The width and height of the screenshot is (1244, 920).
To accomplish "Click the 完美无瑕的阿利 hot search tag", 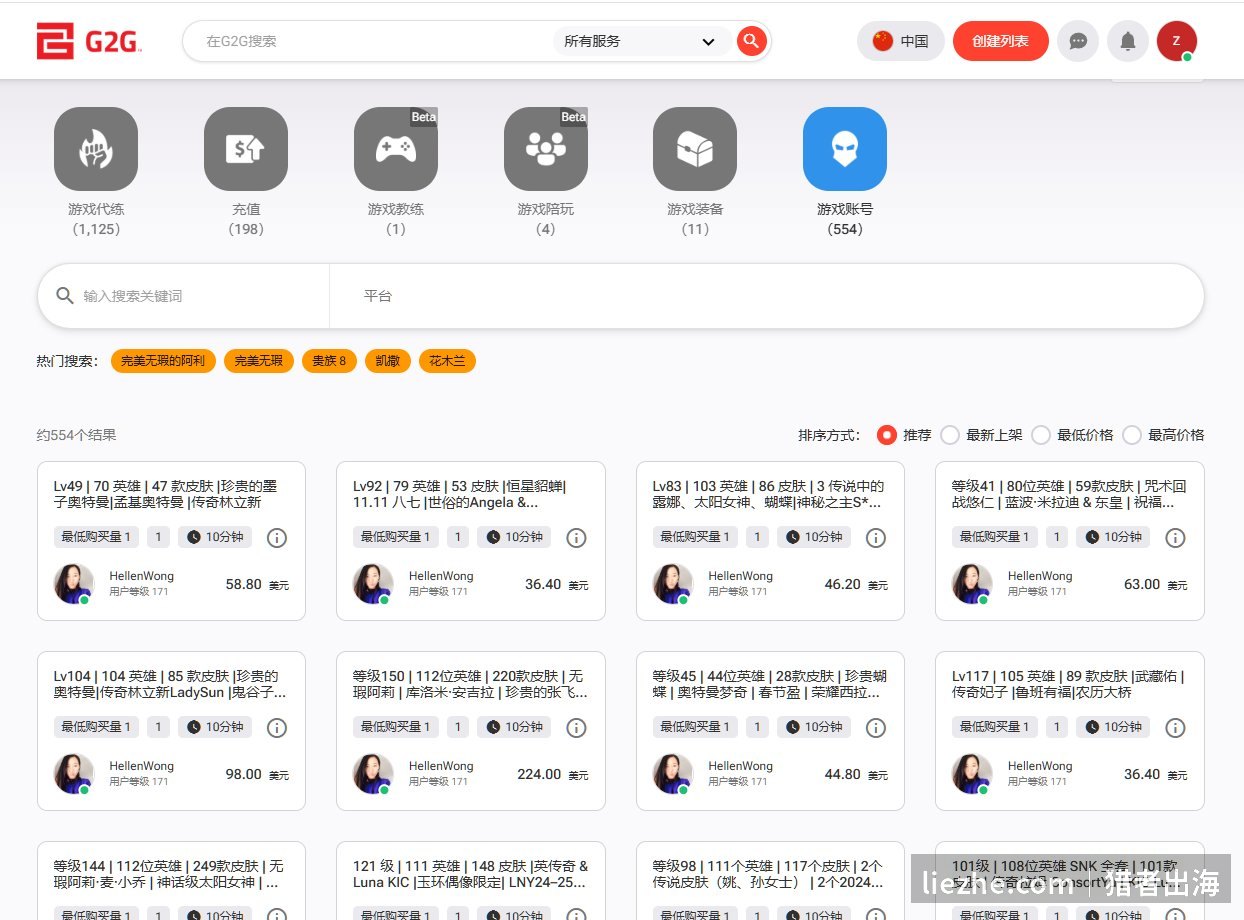I will (163, 361).
